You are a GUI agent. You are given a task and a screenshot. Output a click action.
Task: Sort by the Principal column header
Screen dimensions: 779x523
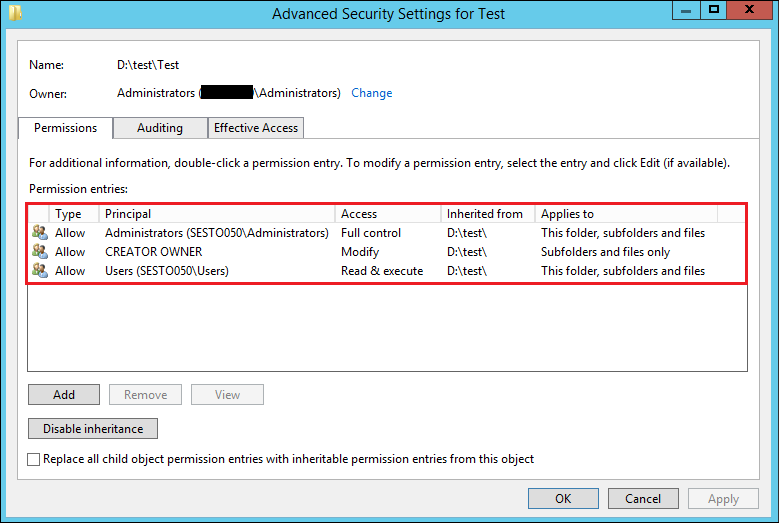(x=217, y=214)
